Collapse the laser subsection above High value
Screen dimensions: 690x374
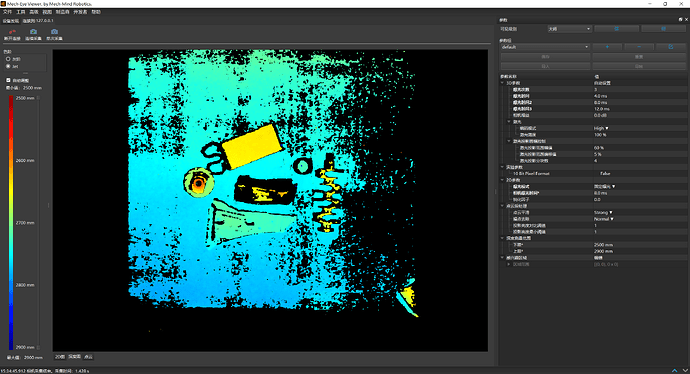click(509, 121)
